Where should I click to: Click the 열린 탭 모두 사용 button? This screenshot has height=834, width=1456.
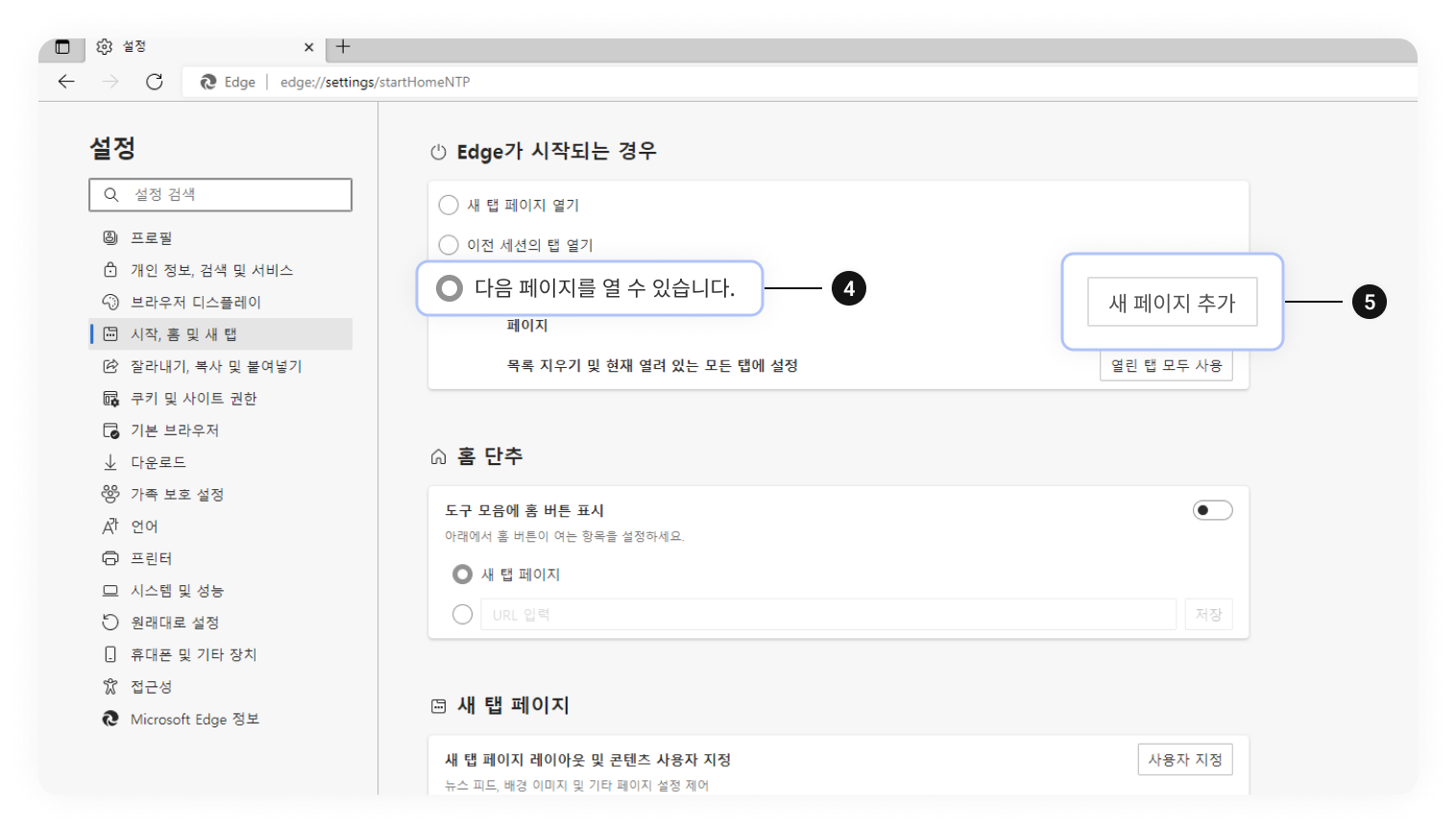pos(1165,365)
